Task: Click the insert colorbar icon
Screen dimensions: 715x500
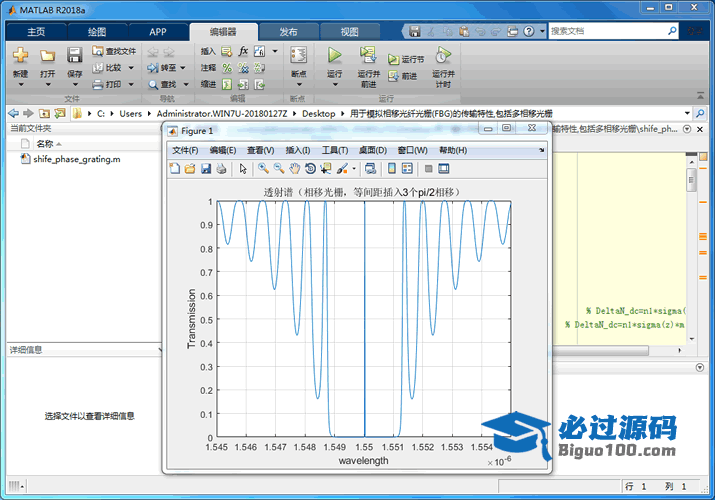Action: click(392, 169)
